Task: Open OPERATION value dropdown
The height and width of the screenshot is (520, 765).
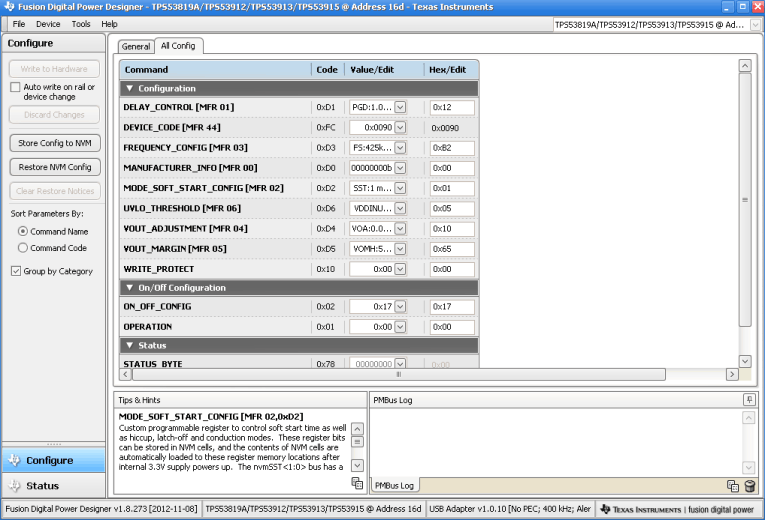Action: point(400,327)
